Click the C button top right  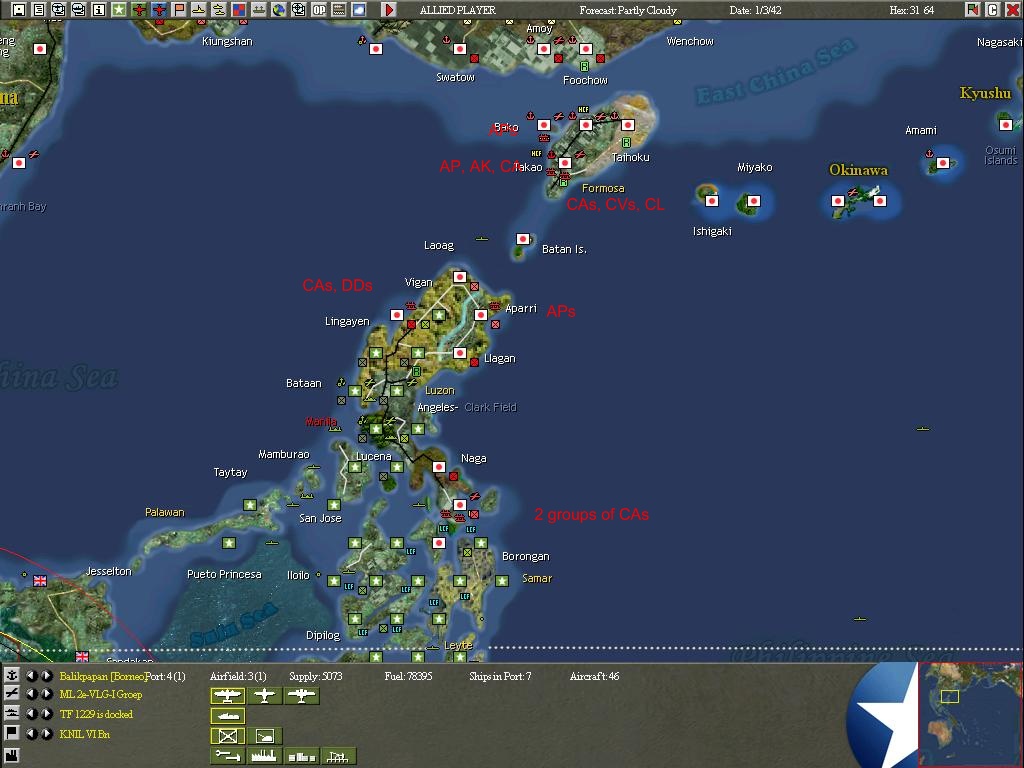993,9
